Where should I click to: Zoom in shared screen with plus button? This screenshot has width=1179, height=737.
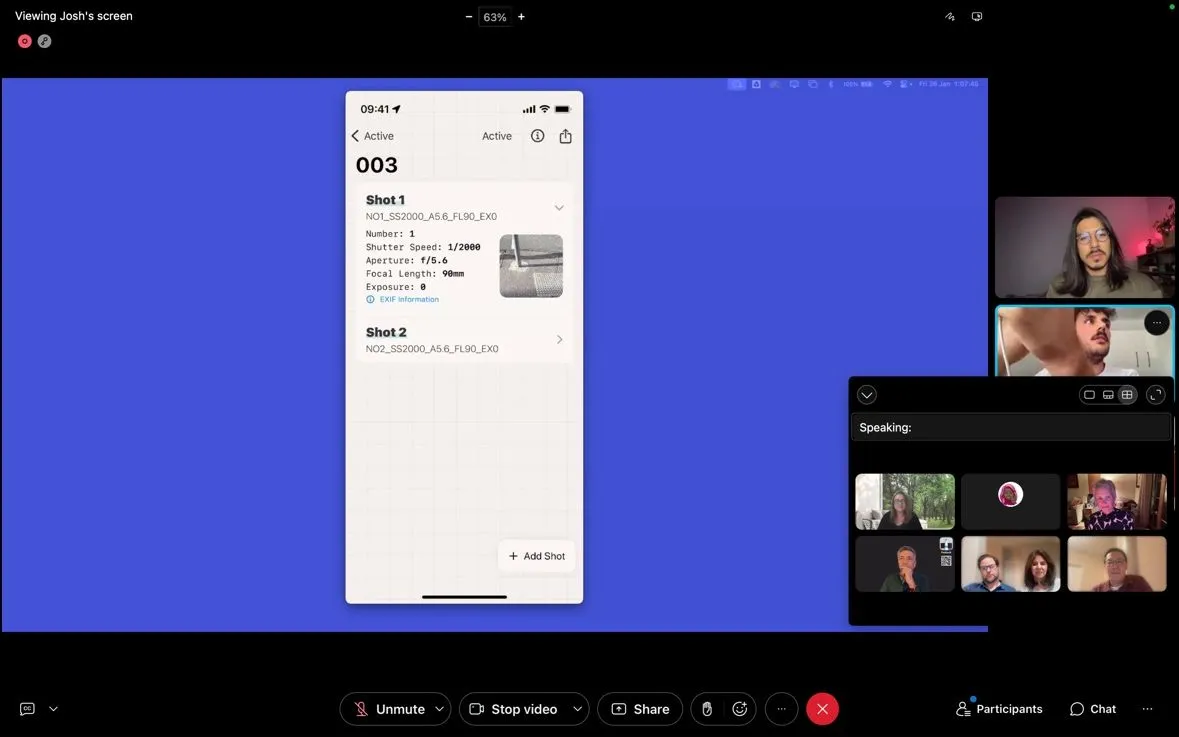[x=521, y=17]
